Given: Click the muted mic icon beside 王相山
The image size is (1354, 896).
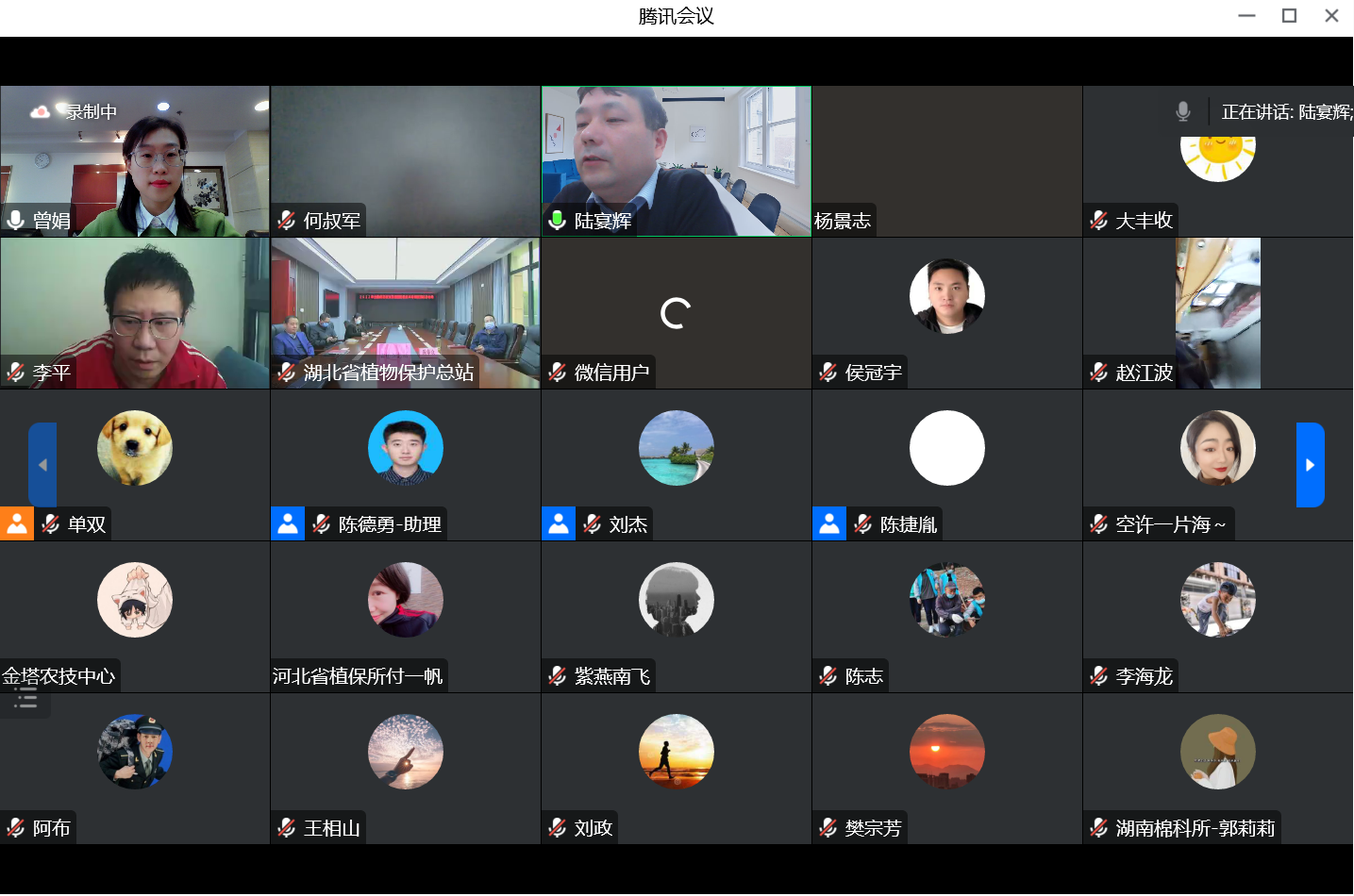Looking at the screenshot, I should click(287, 828).
